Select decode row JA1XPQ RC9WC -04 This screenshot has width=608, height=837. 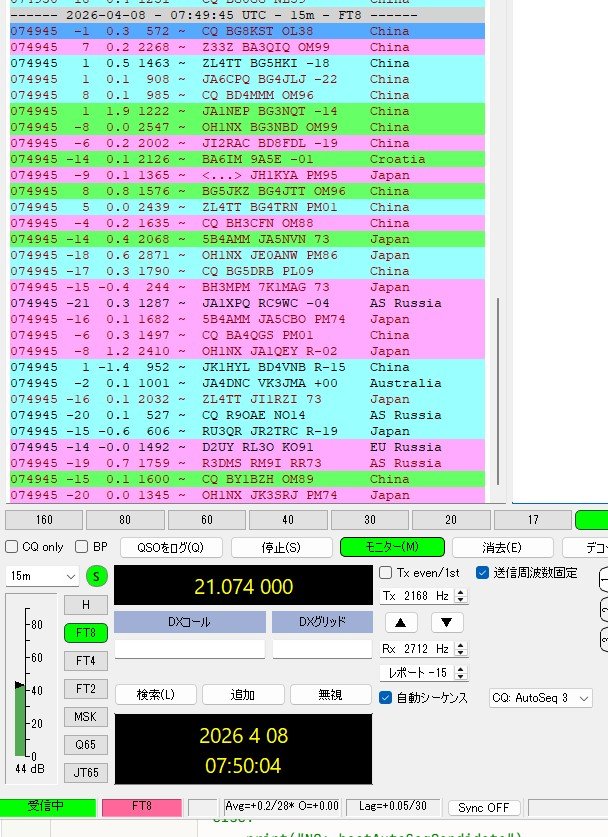[247, 303]
